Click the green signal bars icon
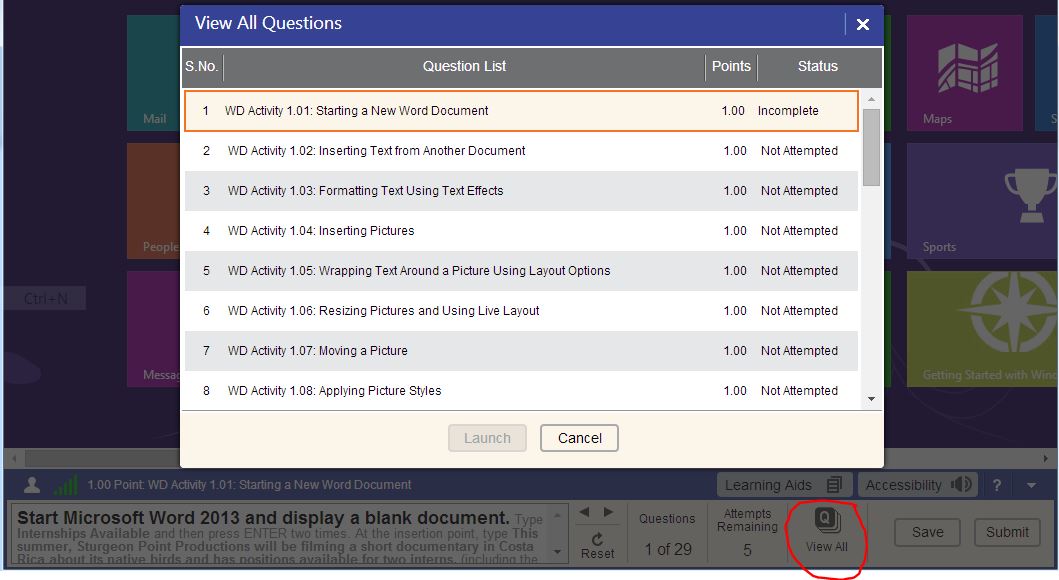 [x=66, y=485]
